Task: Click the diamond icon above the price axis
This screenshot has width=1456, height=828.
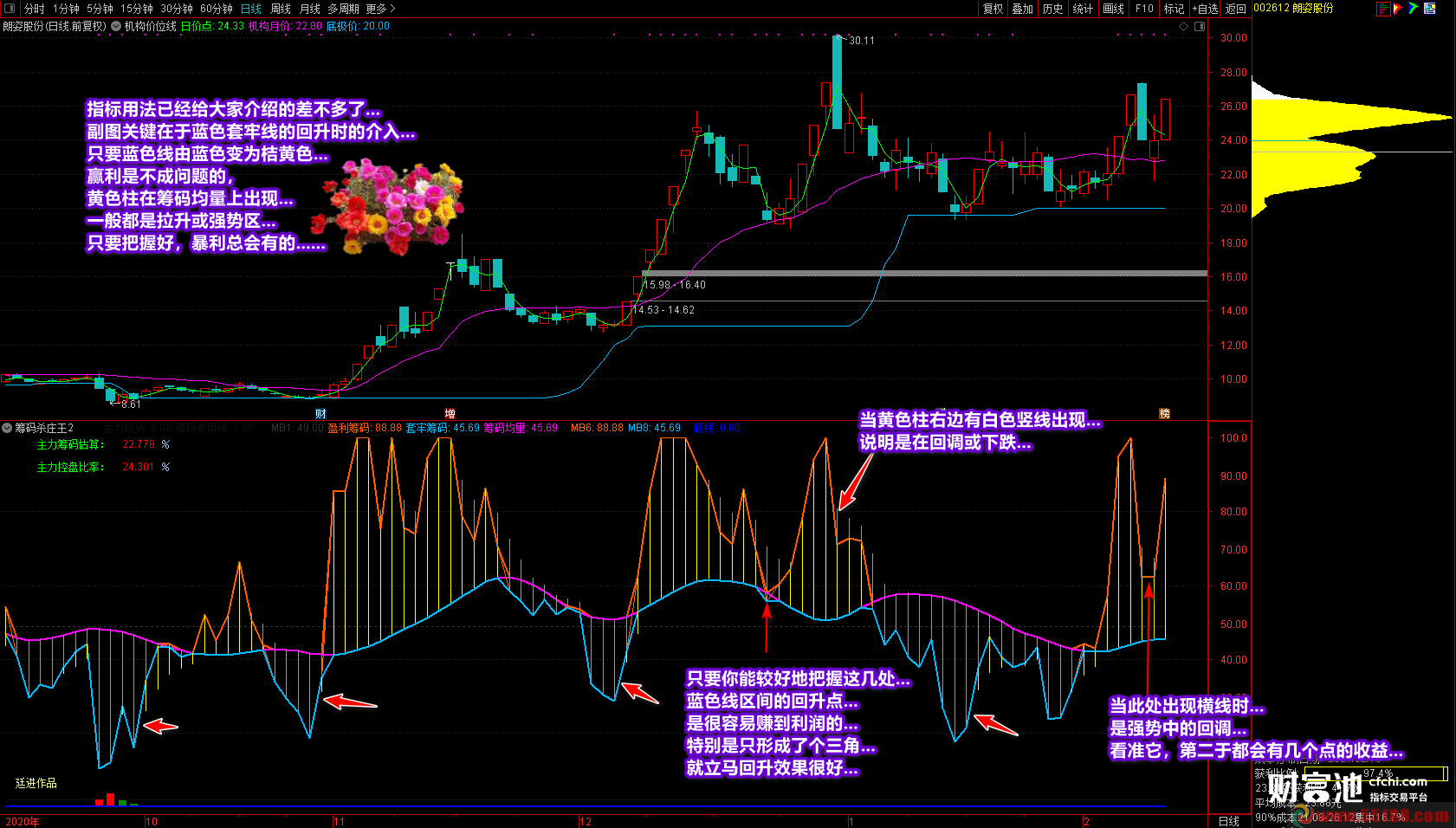Action: [1184, 26]
